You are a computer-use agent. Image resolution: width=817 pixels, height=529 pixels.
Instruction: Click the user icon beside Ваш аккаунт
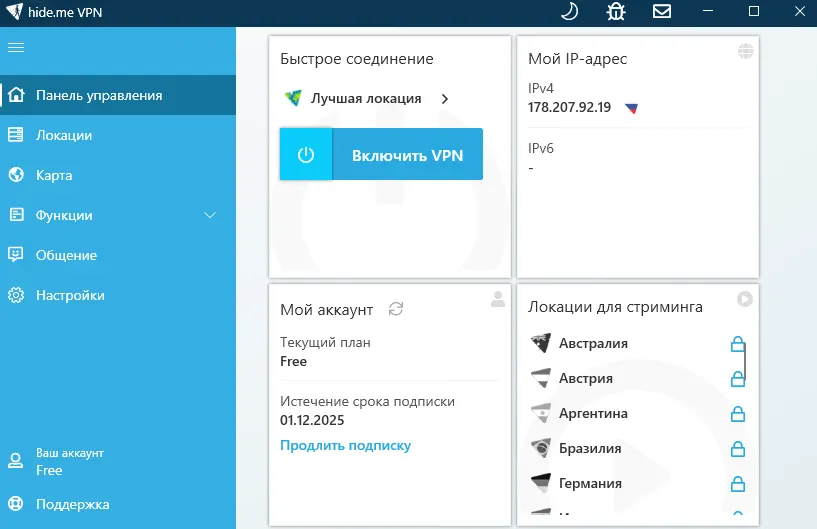[x=16, y=461]
